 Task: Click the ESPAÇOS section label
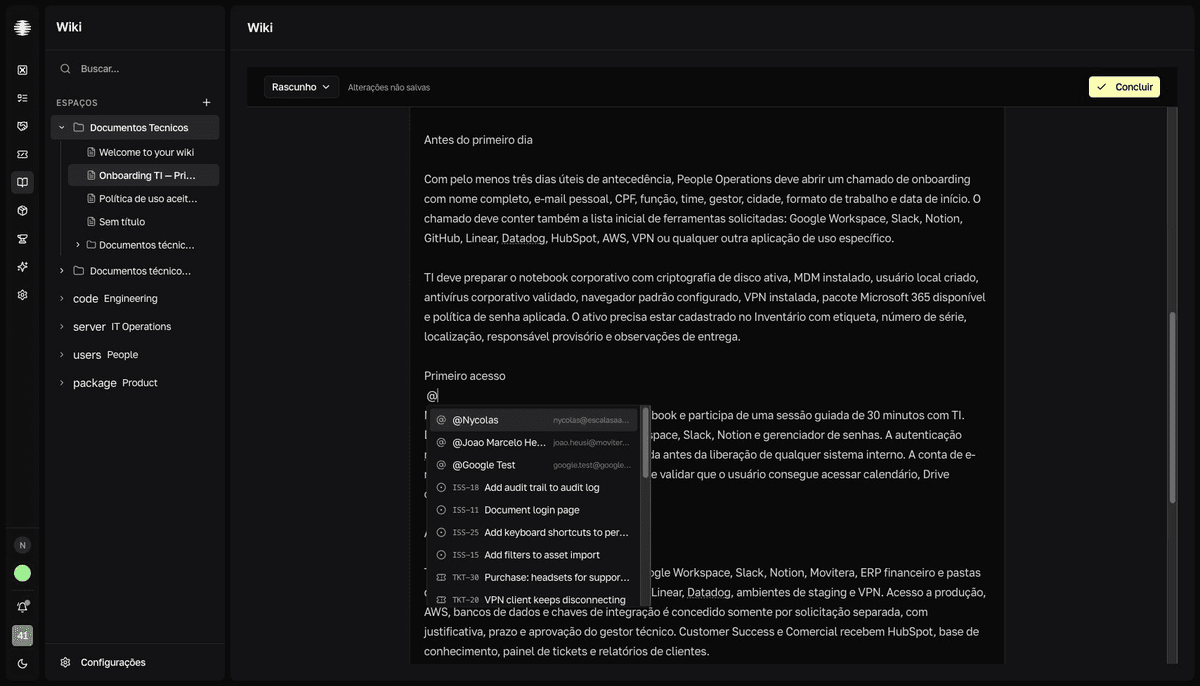[x=77, y=103]
